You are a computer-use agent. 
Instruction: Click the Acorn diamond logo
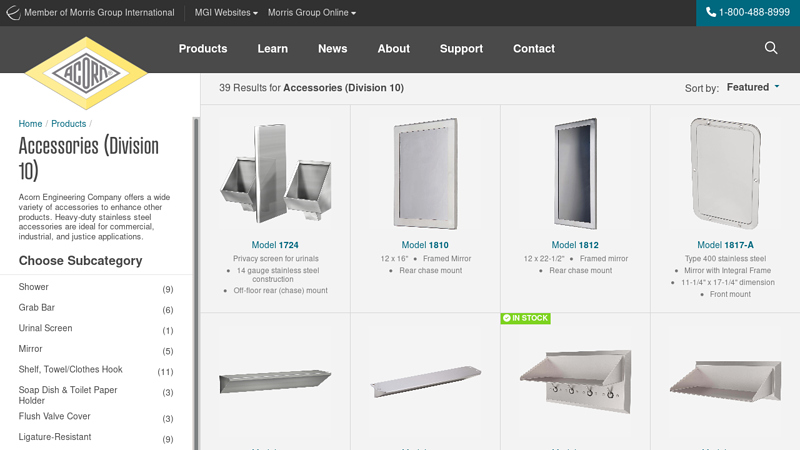(86, 73)
